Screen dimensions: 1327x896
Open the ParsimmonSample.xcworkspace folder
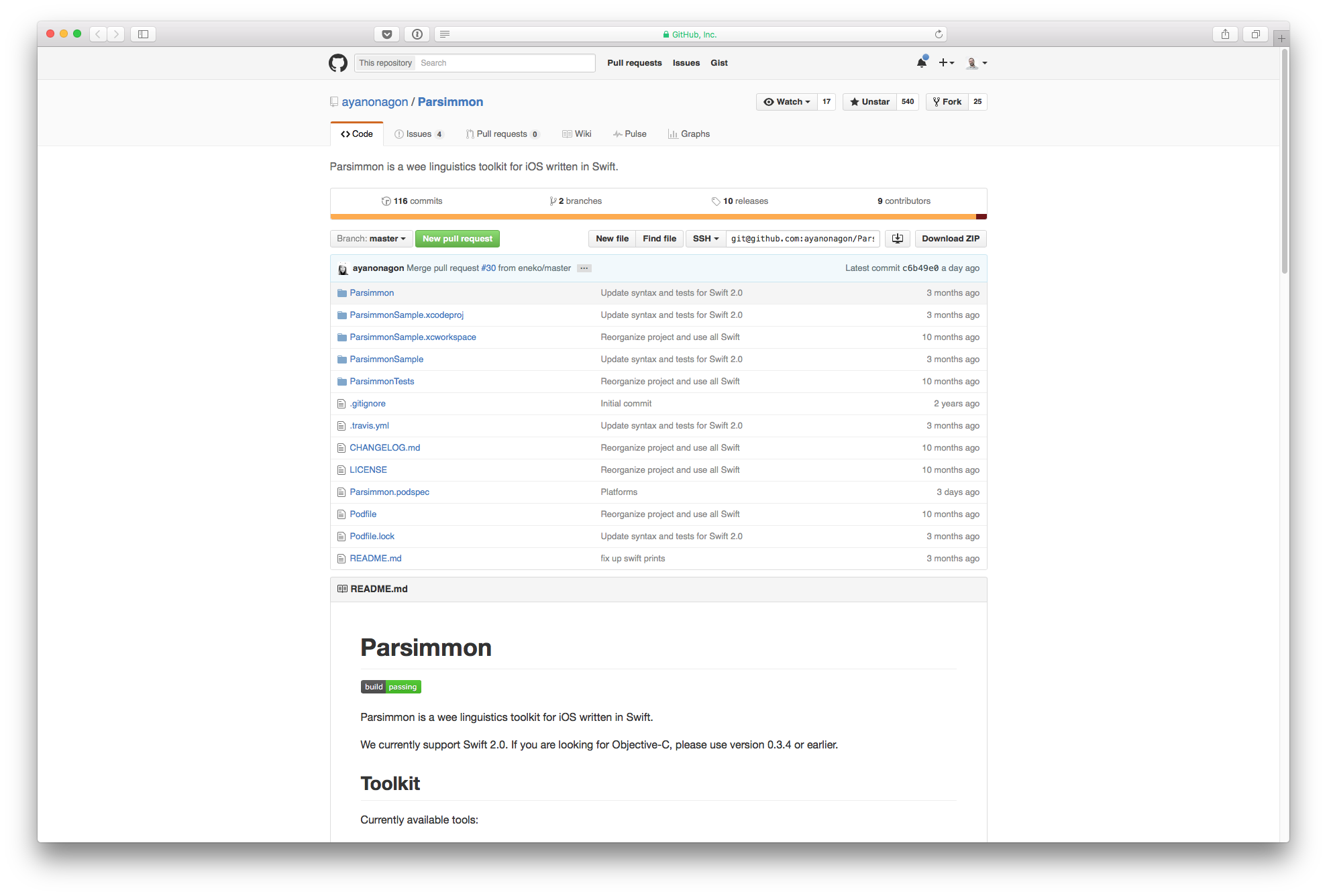[413, 337]
